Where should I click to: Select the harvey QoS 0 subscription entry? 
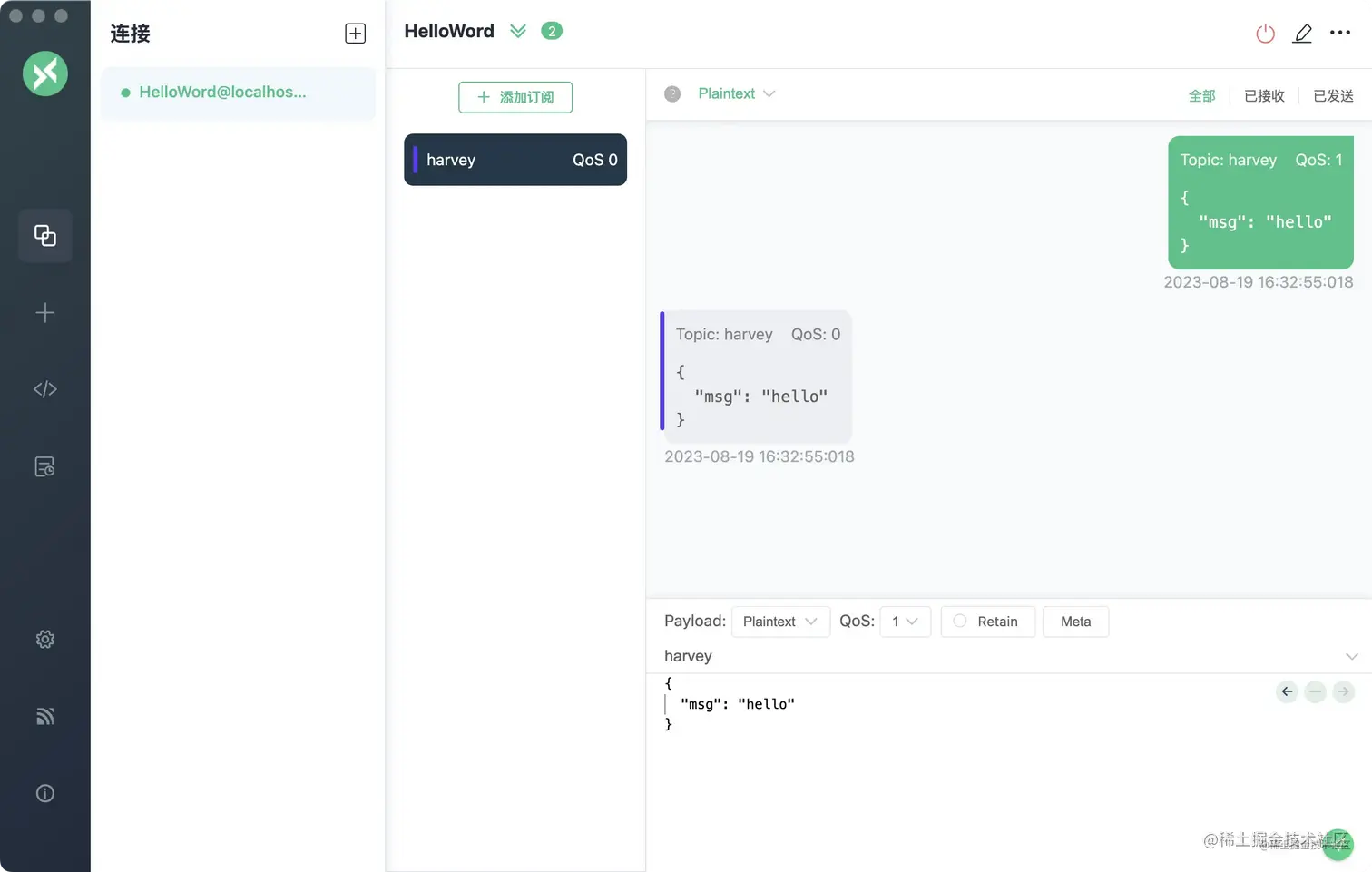click(514, 160)
